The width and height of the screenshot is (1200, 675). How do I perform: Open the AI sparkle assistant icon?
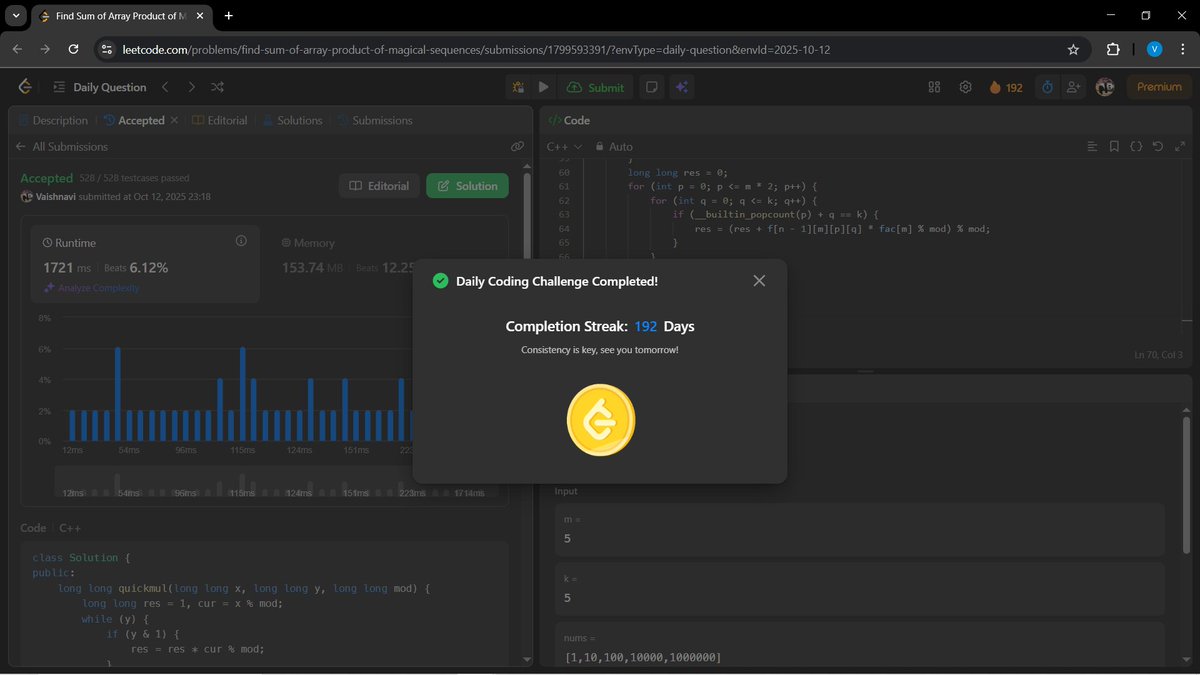pos(681,87)
